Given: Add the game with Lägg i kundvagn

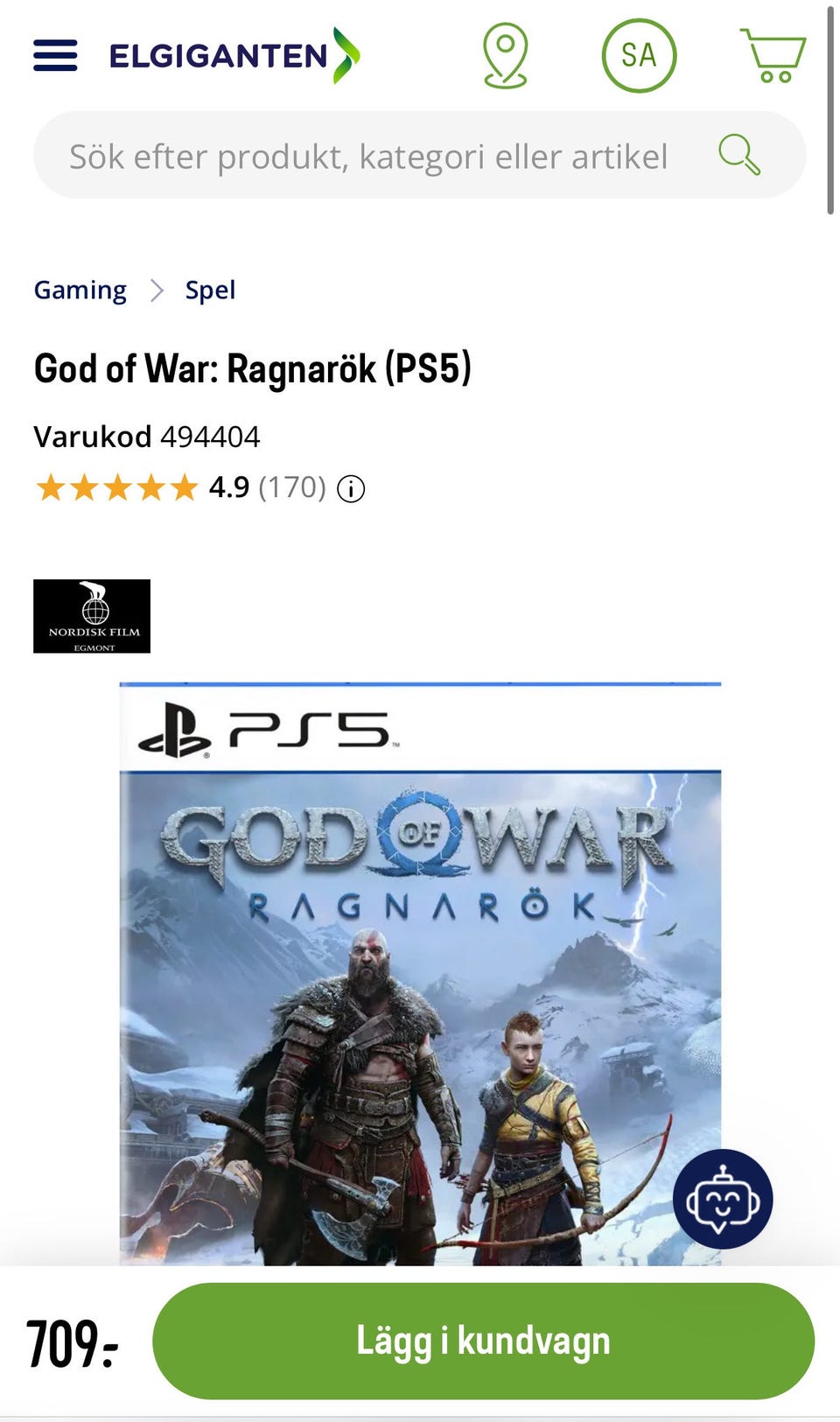Looking at the screenshot, I should 483,1341.
